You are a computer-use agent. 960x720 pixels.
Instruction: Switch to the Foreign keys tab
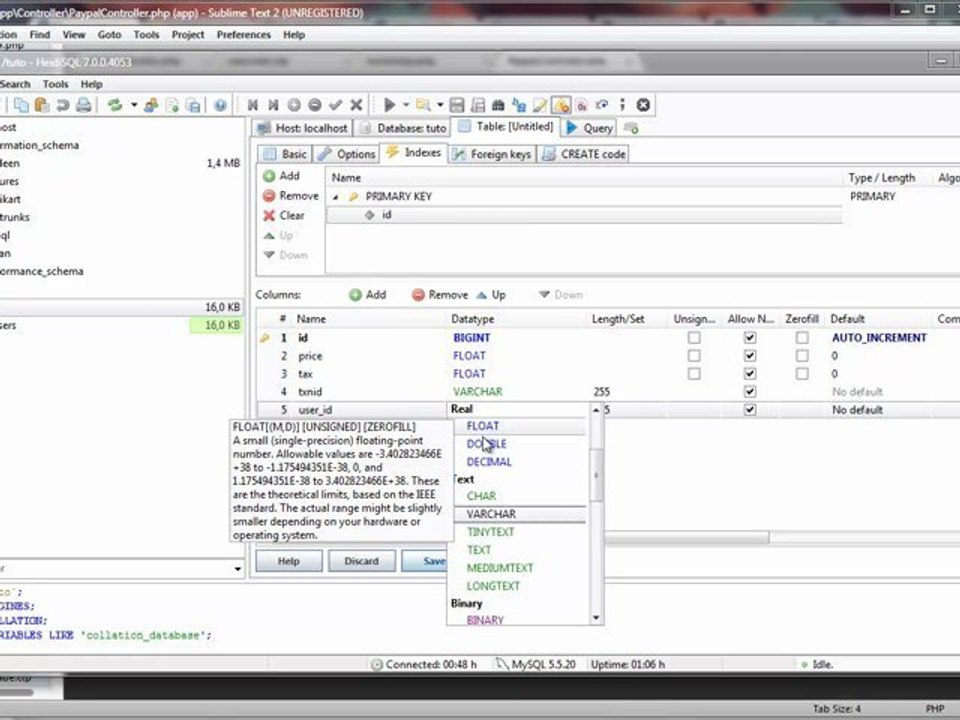tap(492, 154)
